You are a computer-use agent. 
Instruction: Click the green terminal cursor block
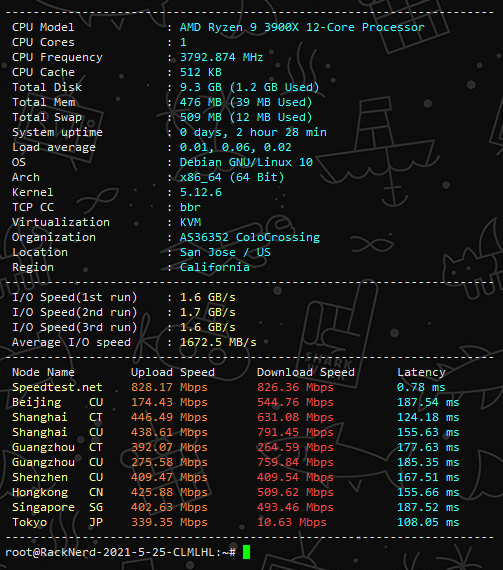[x=246, y=552]
